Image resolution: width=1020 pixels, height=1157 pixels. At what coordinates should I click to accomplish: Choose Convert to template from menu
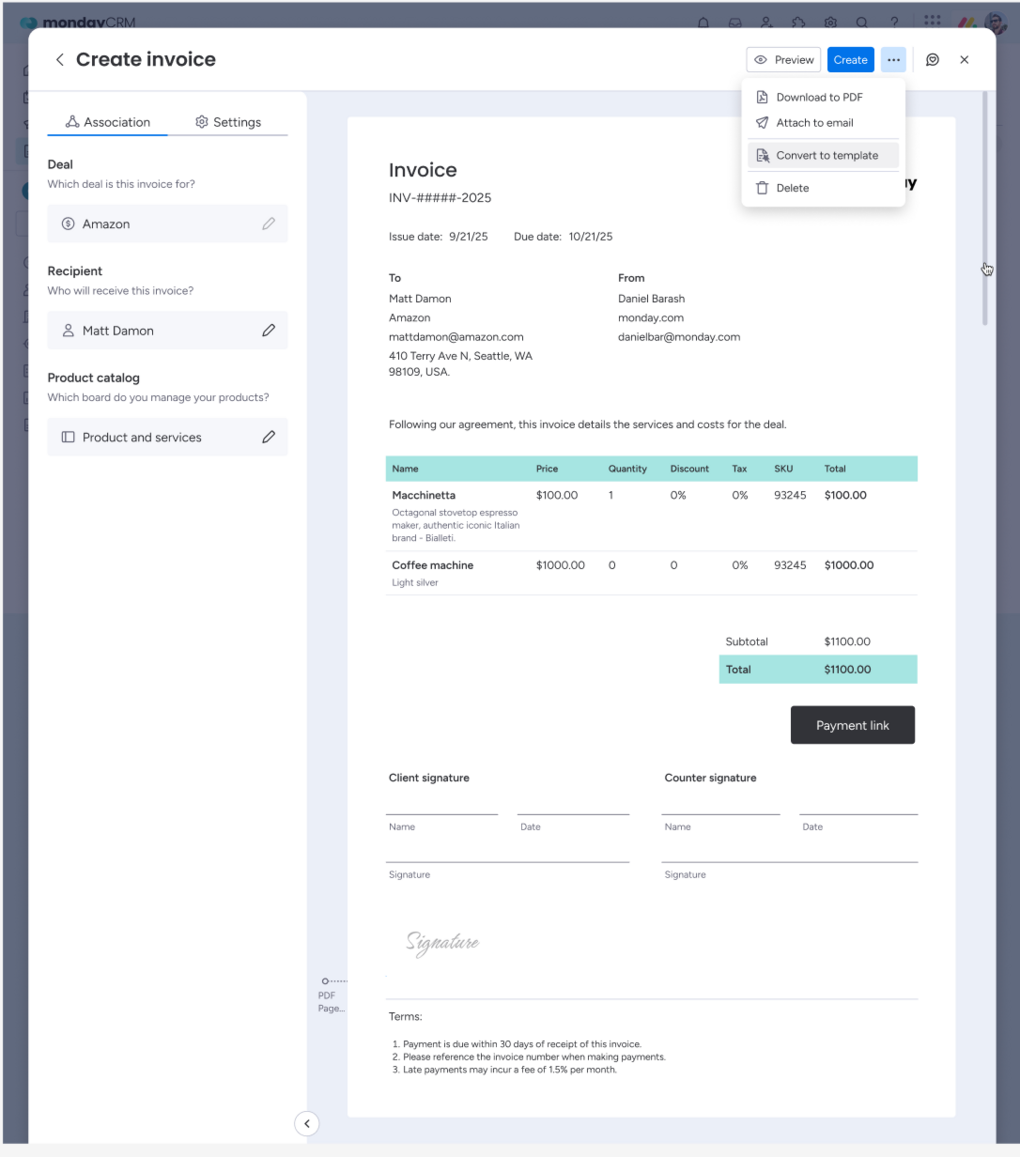826,155
